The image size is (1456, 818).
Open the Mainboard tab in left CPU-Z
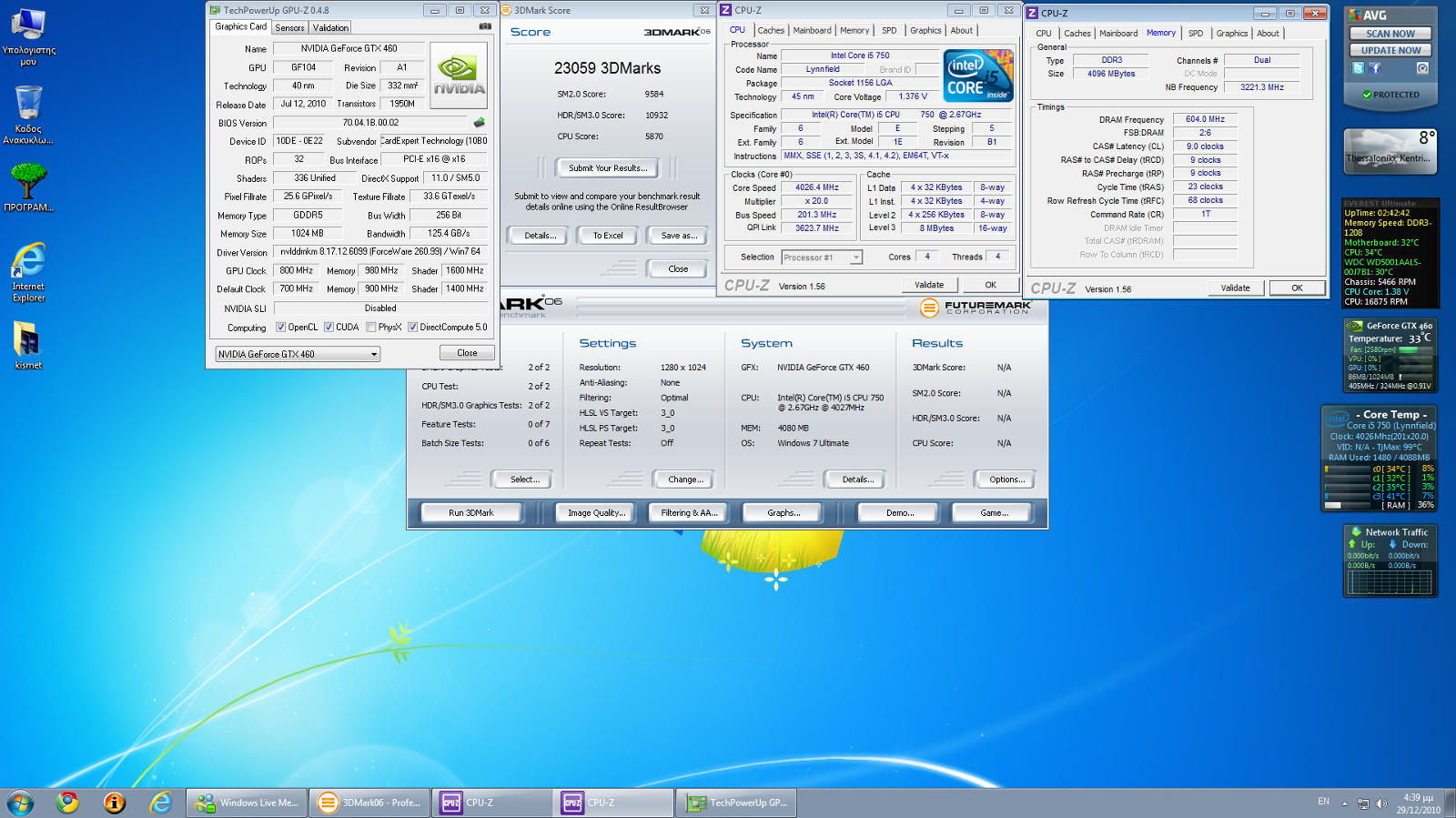point(812,30)
